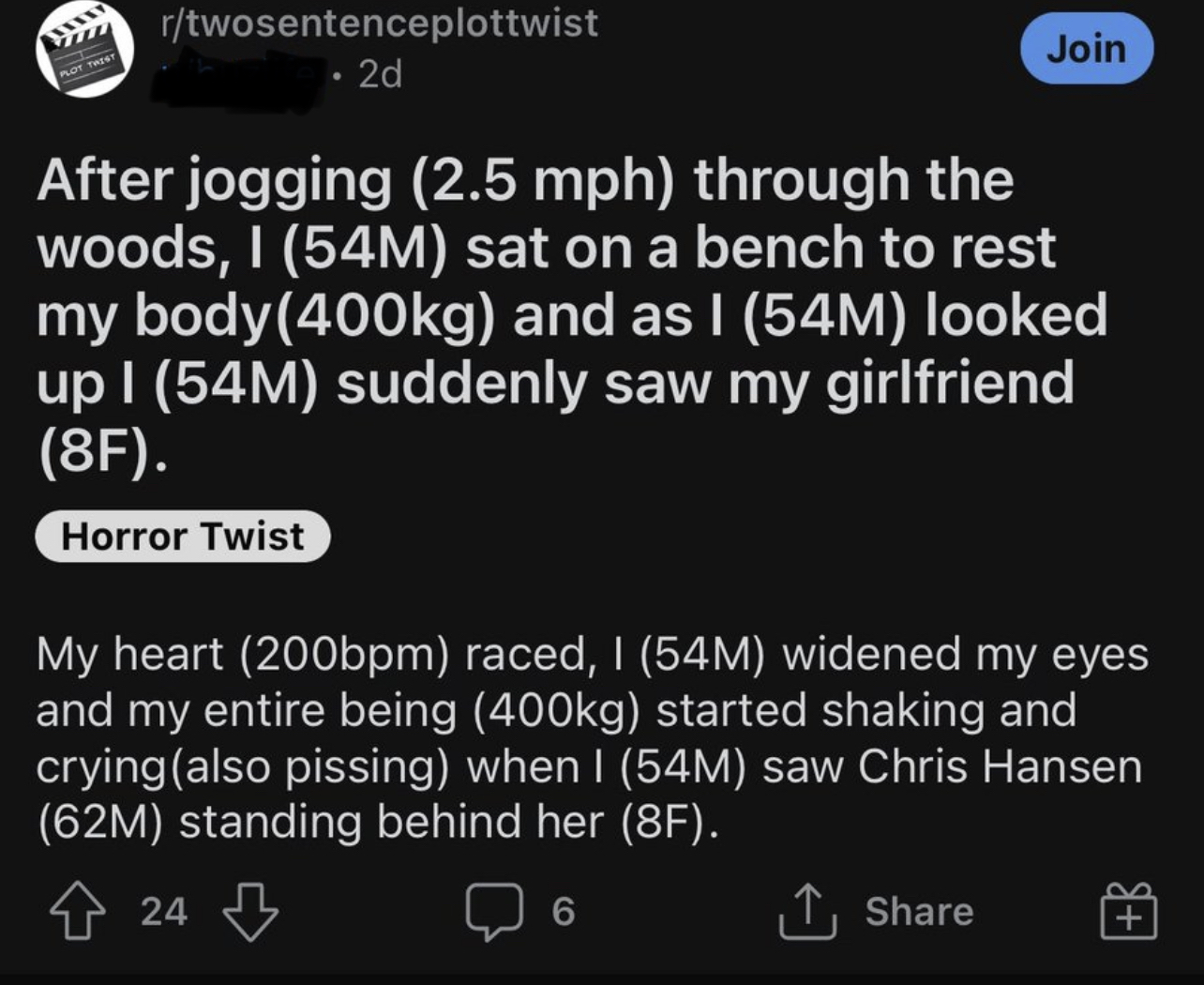Filter by the Horror Twist flair

click(x=183, y=537)
